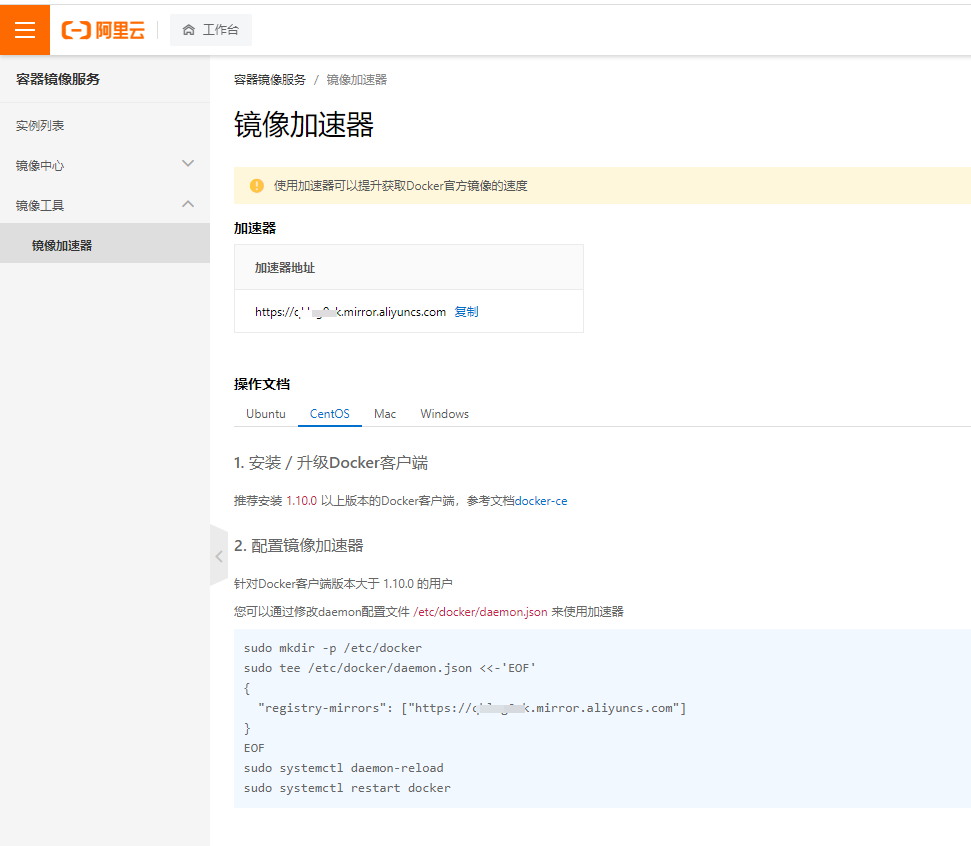Collapse the sidebar with the arrow handle
This screenshot has height=846, width=971.
click(x=219, y=556)
